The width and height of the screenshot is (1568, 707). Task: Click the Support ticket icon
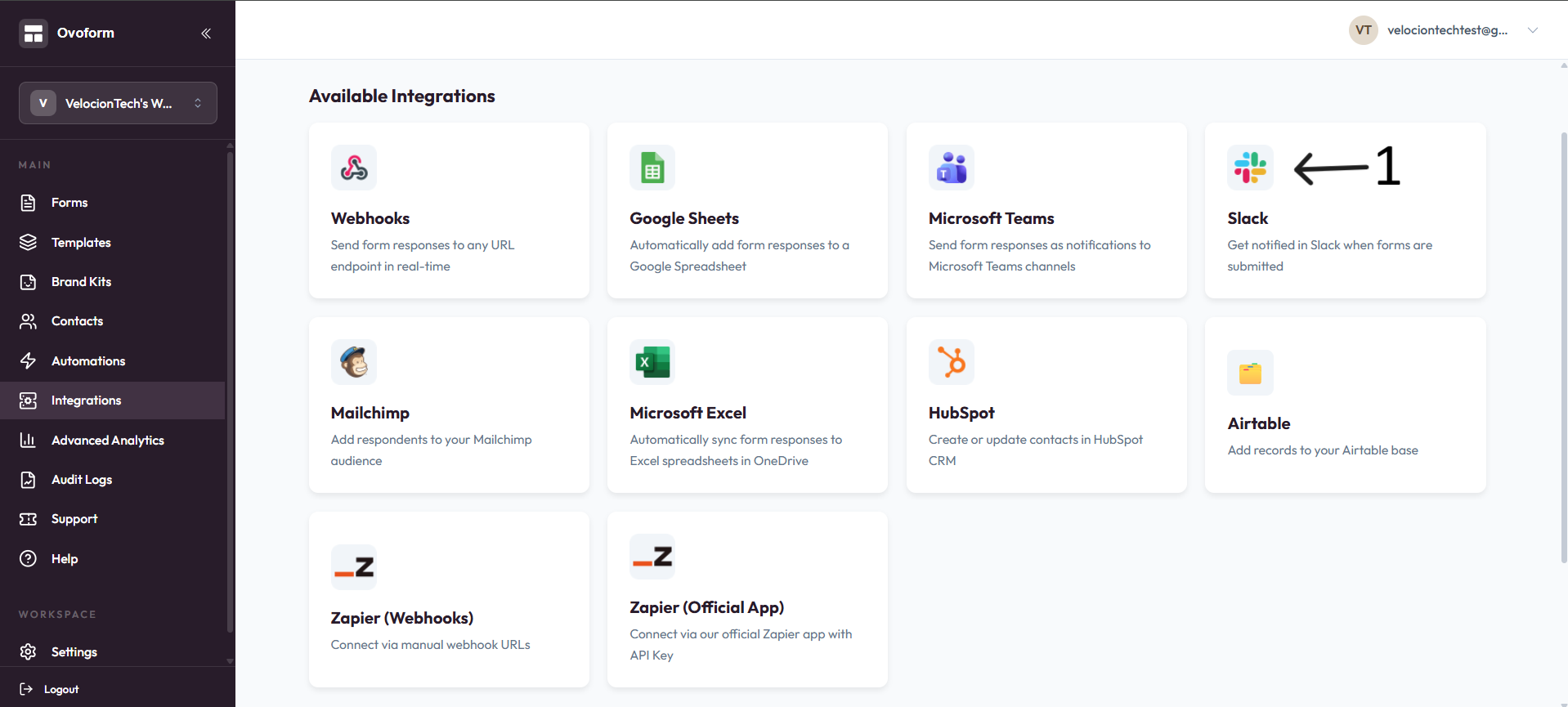tap(29, 519)
